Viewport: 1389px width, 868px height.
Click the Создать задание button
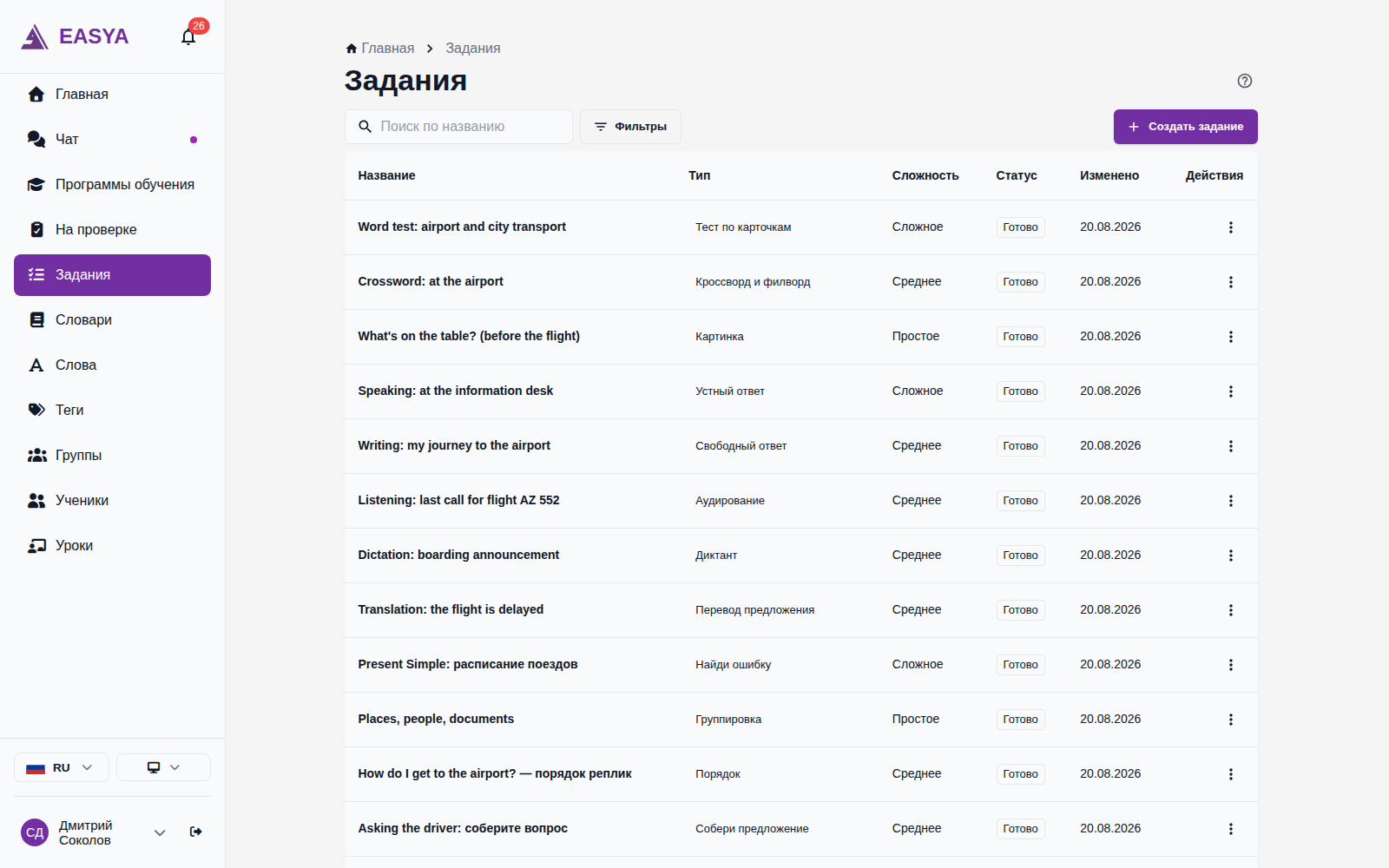(1185, 127)
